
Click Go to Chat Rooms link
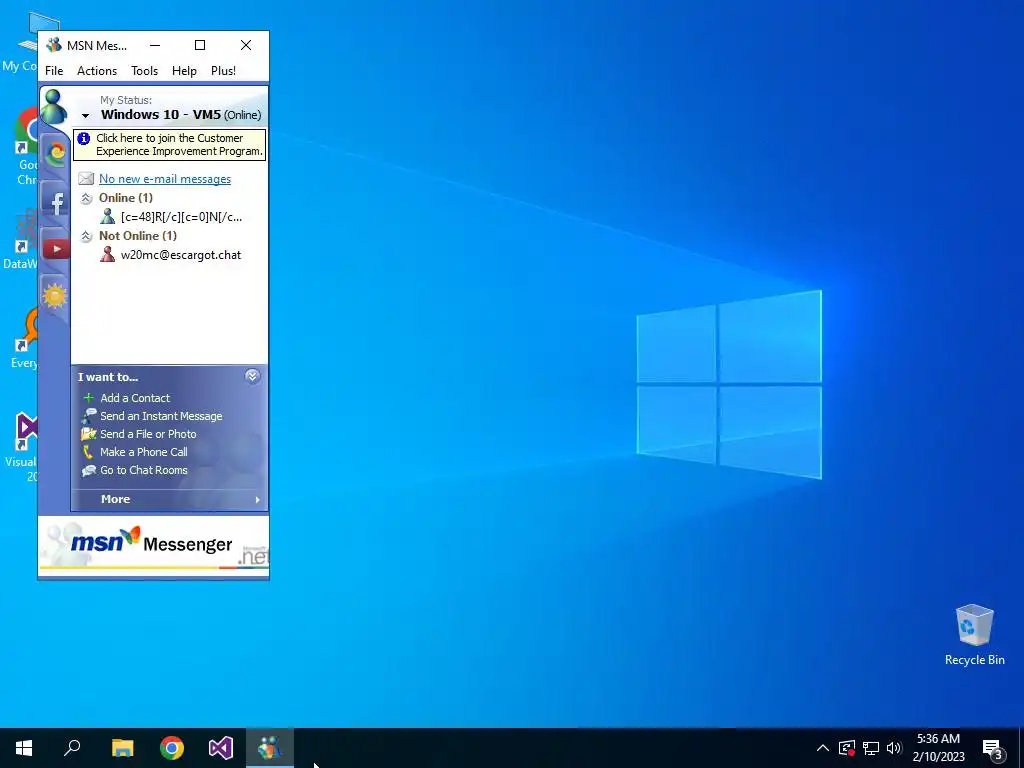point(144,470)
